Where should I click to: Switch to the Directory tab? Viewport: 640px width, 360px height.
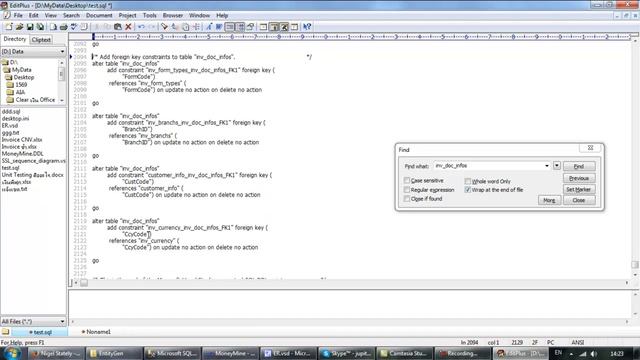pyautogui.click(x=15, y=39)
